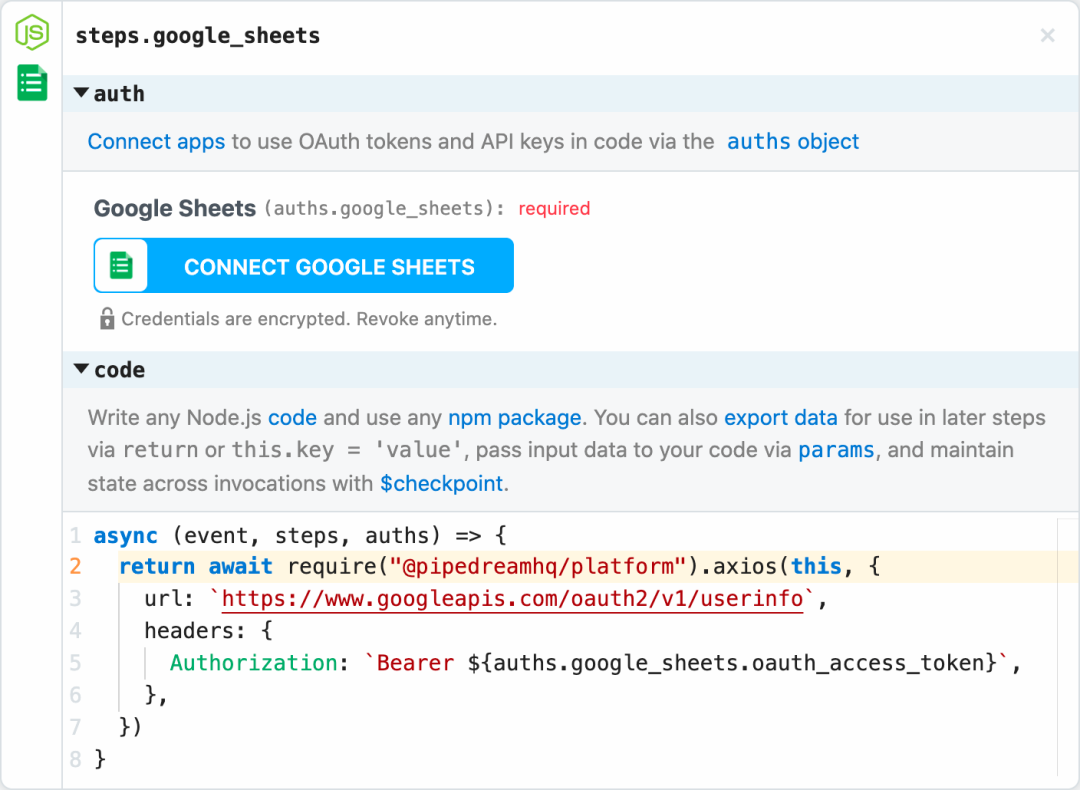Click 'Credentials are encrypted. Revoke anytime.' text
Screen dimensions: 1080x790
tap(309, 319)
